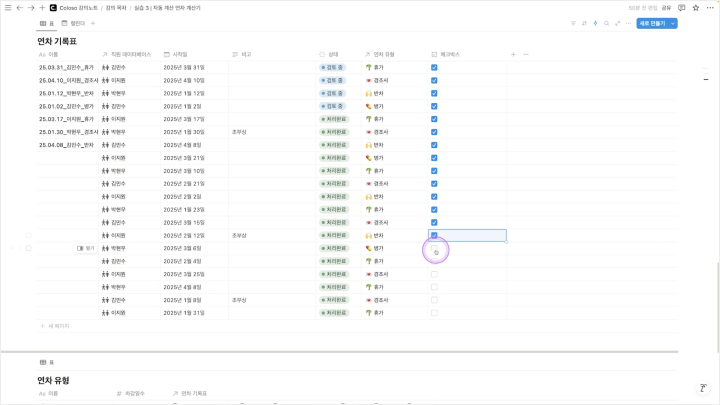Uncheck checkbox for 25.01.02 김민수 row
The height and width of the screenshot is (405, 720).
pyautogui.click(x=434, y=106)
